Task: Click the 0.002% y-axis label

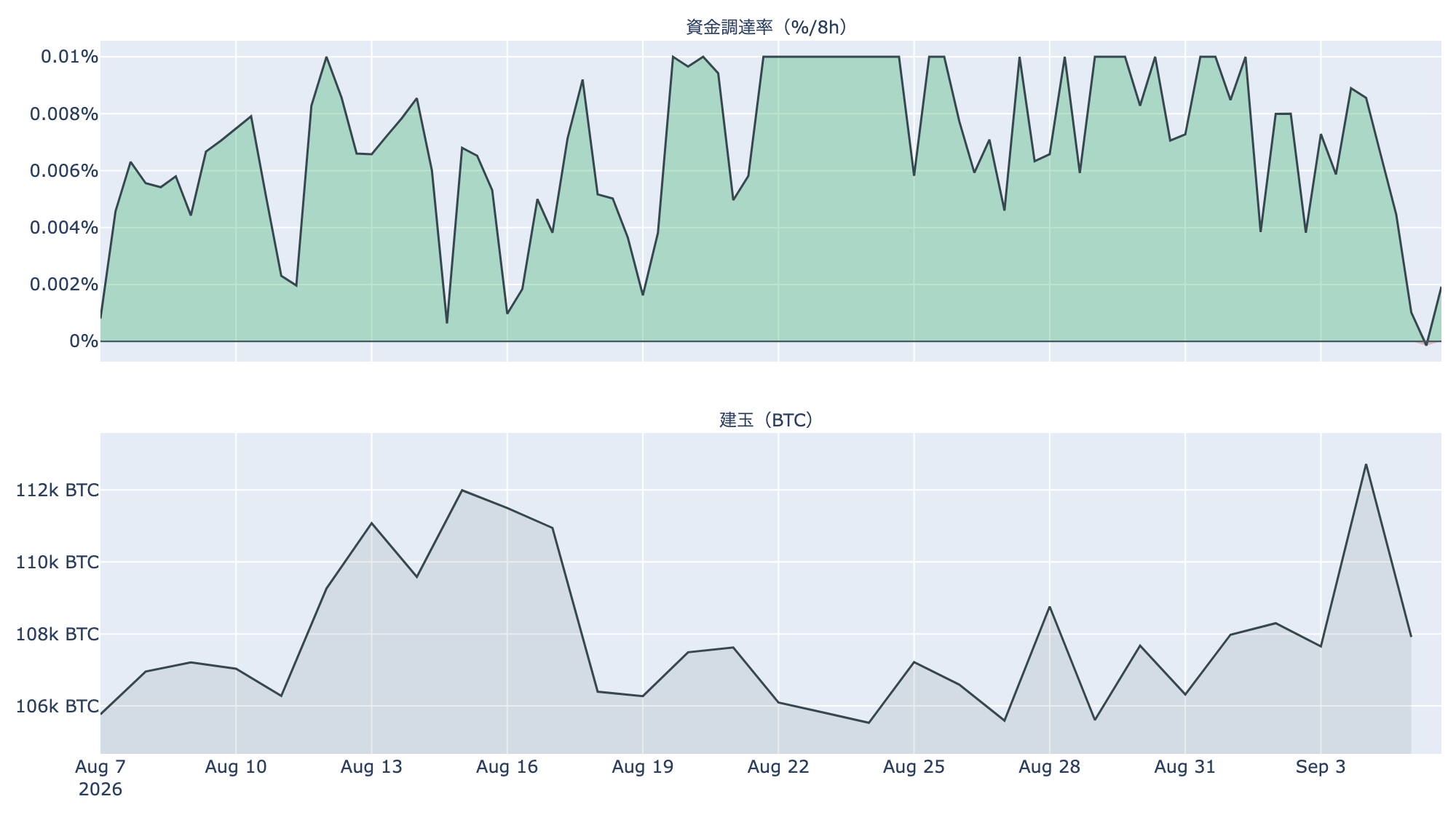Action: pos(63,284)
